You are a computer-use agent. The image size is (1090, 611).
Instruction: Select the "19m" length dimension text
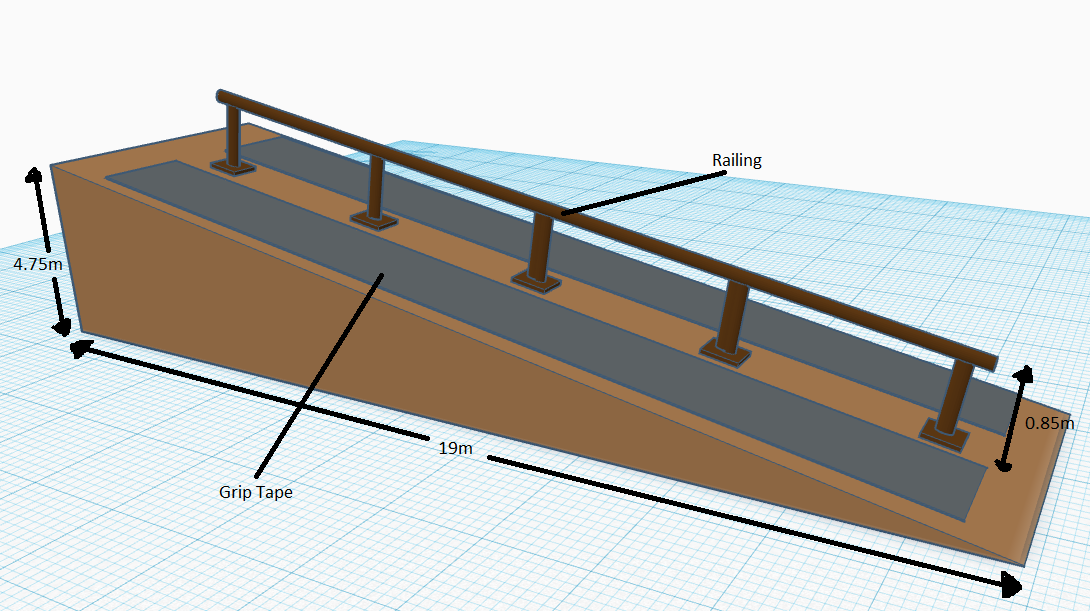(455, 448)
